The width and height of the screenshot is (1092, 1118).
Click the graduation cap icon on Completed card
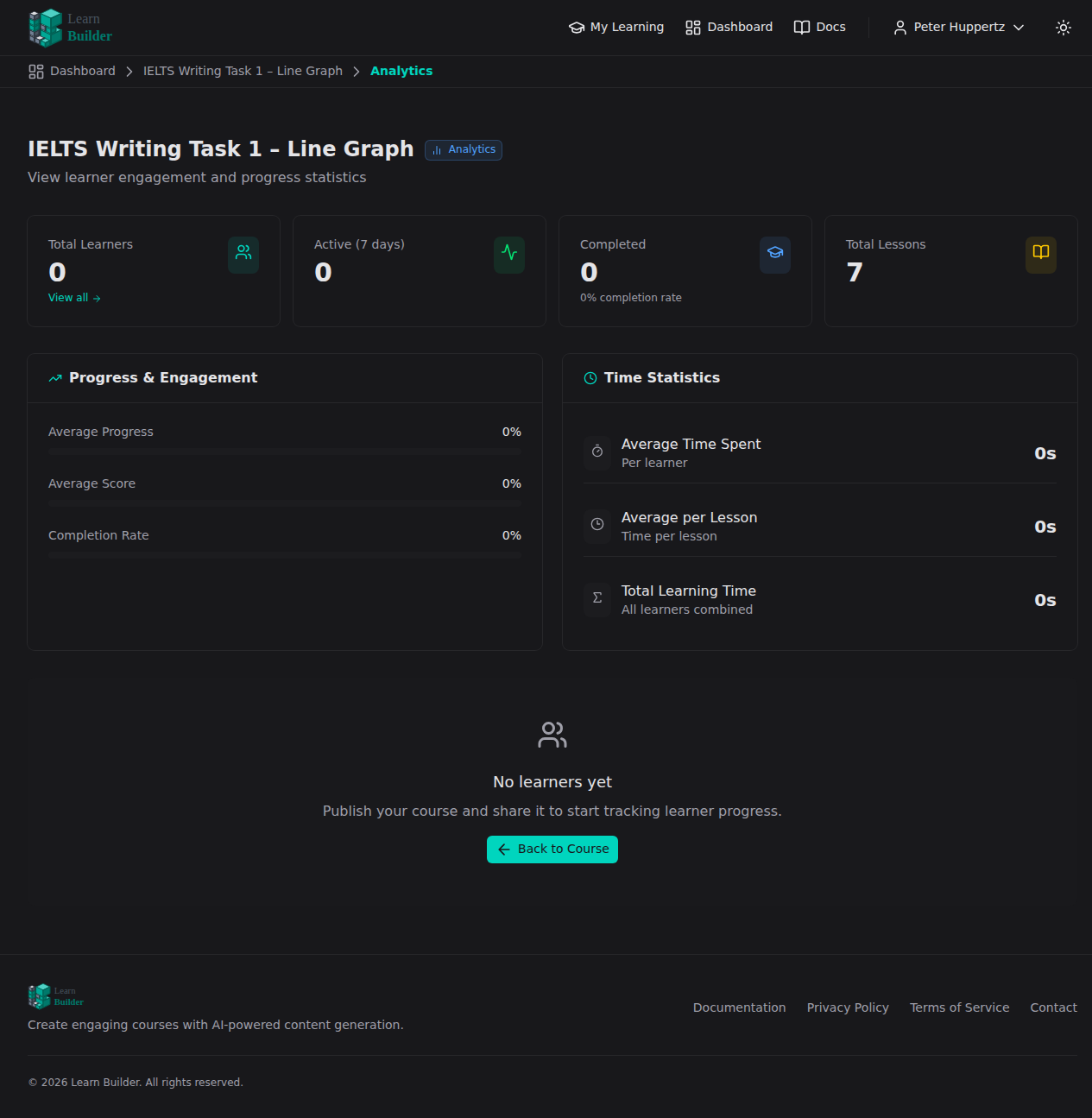pyautogui.click(x=774, y=255)
